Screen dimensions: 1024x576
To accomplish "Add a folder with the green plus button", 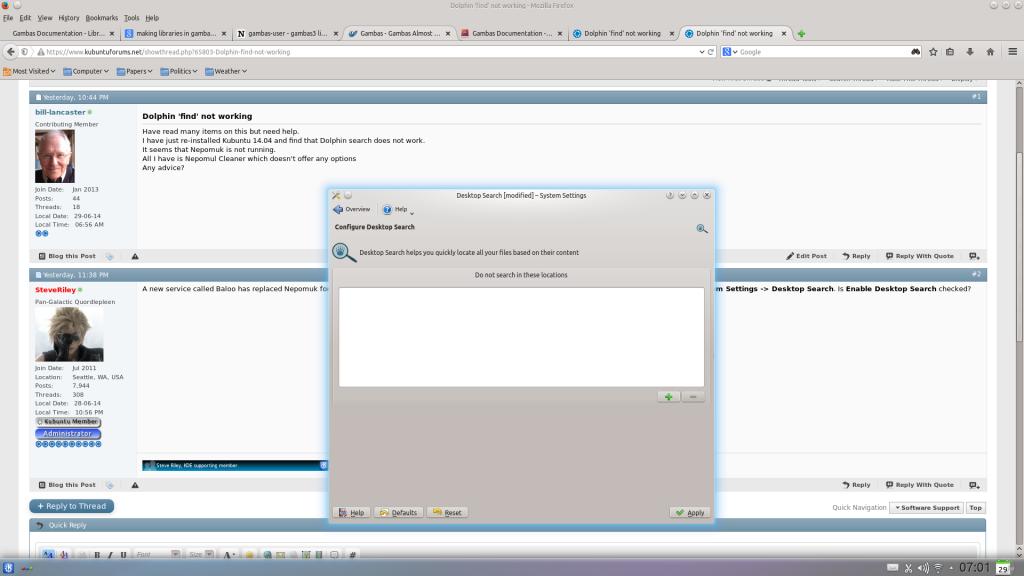I will pos(668,397).
